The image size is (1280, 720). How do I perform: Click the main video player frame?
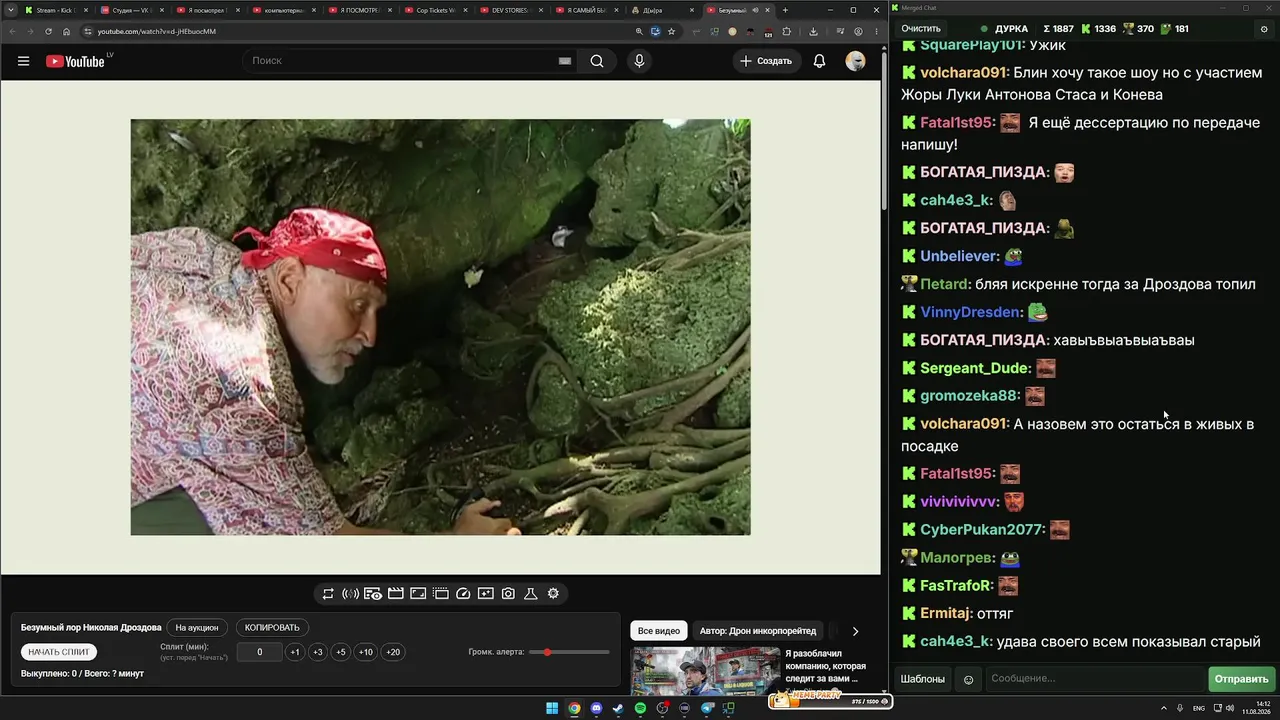pyautogui.click(x=440, y=327)
